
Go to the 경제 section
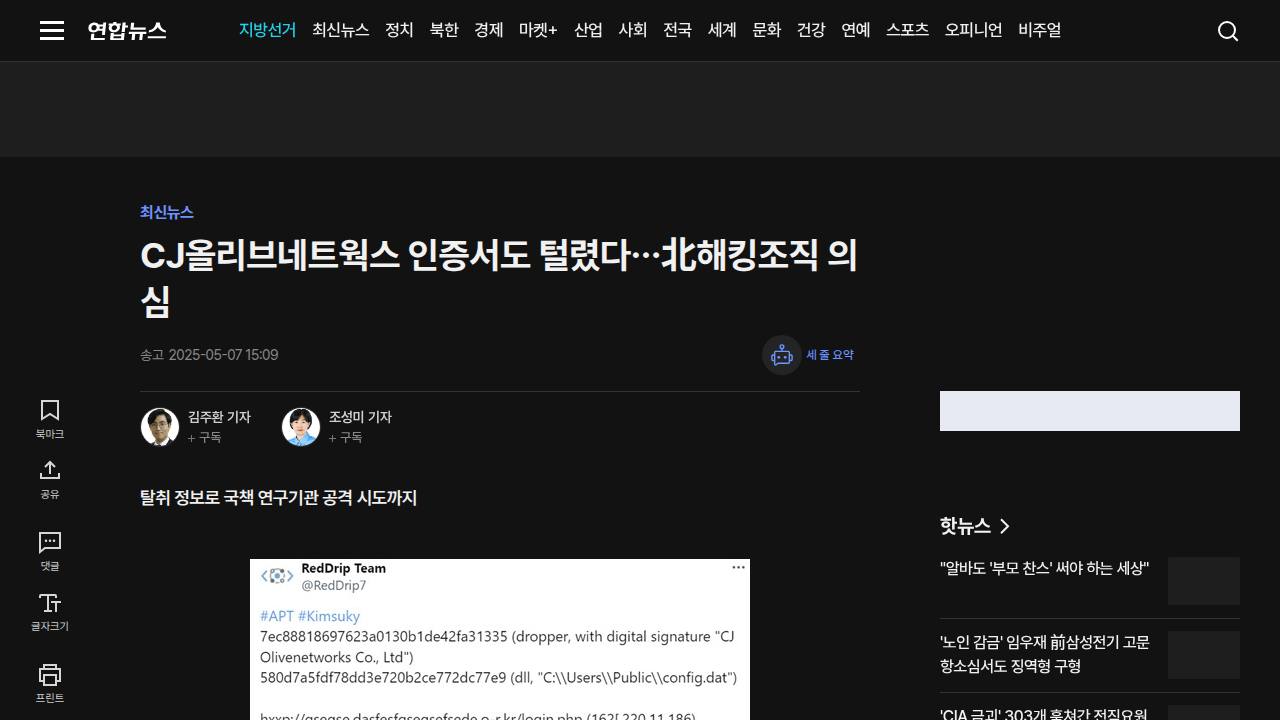489,30
